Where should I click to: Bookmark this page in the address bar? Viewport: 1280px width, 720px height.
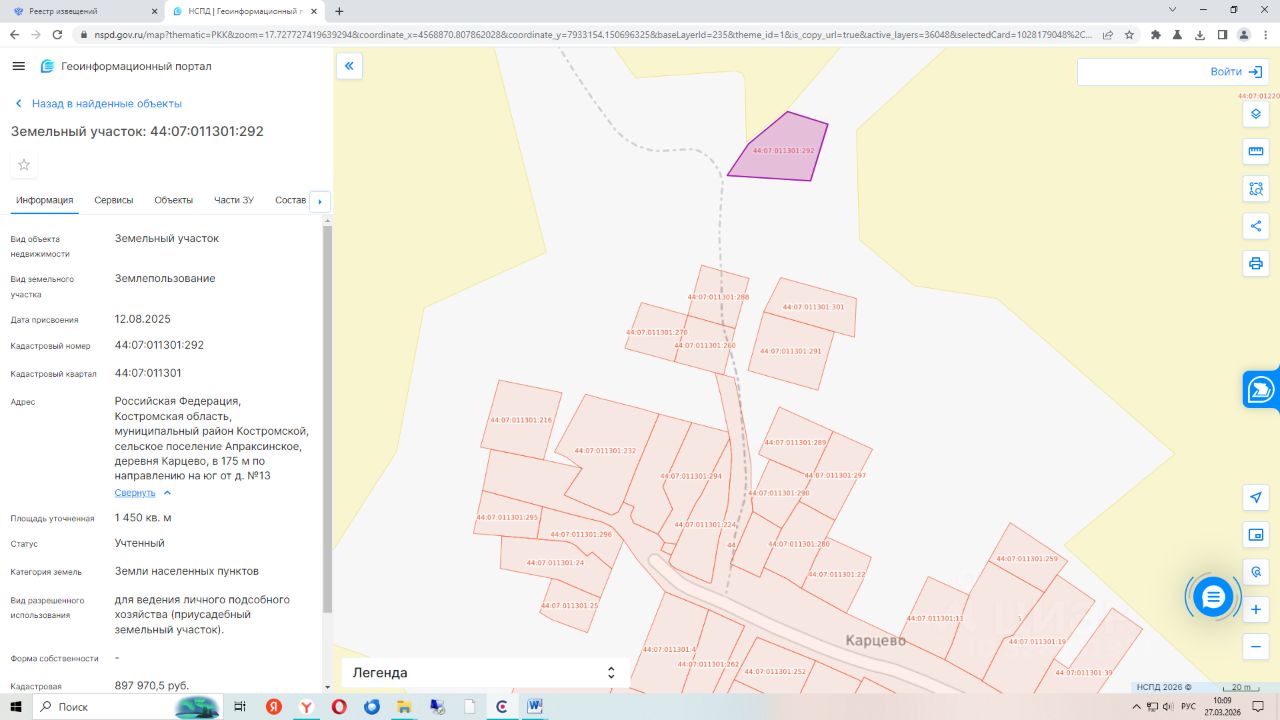point(1129,34)
